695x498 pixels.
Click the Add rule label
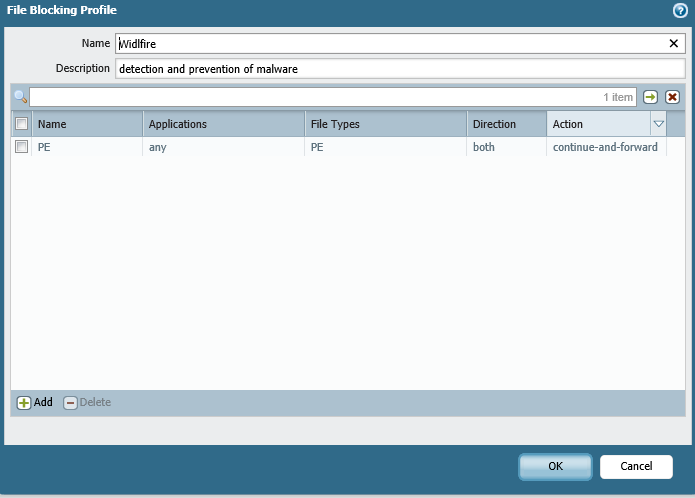tap(43, 402)
